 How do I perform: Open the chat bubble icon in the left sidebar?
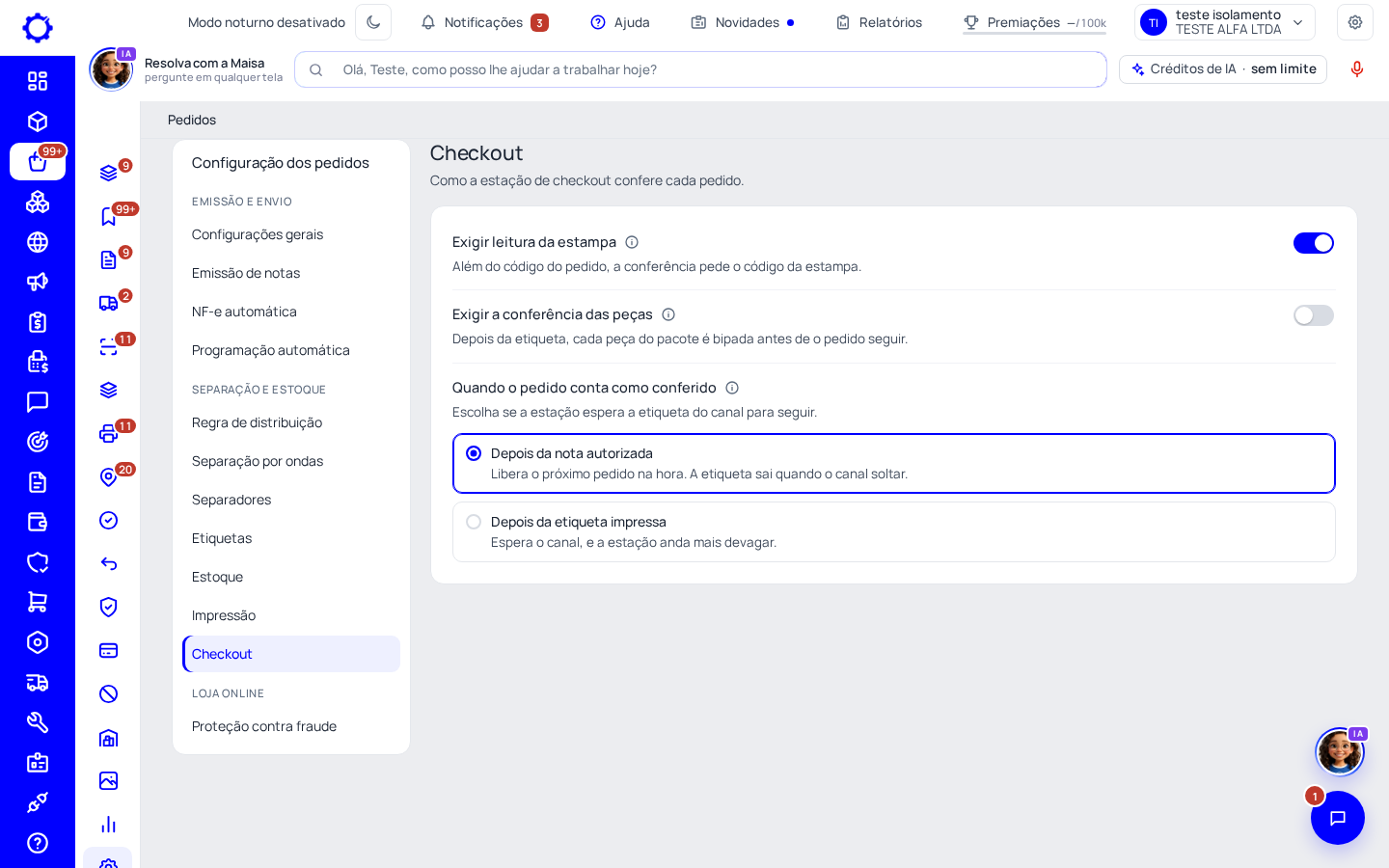click(38, 402)
